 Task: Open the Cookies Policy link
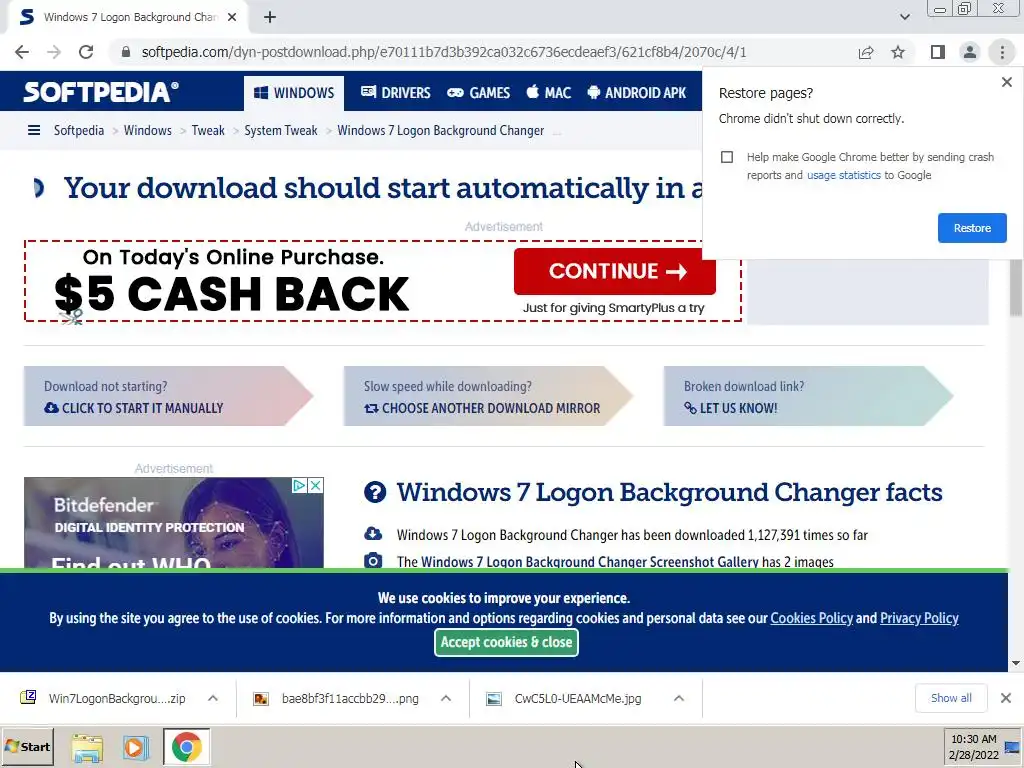pos(811,618)
